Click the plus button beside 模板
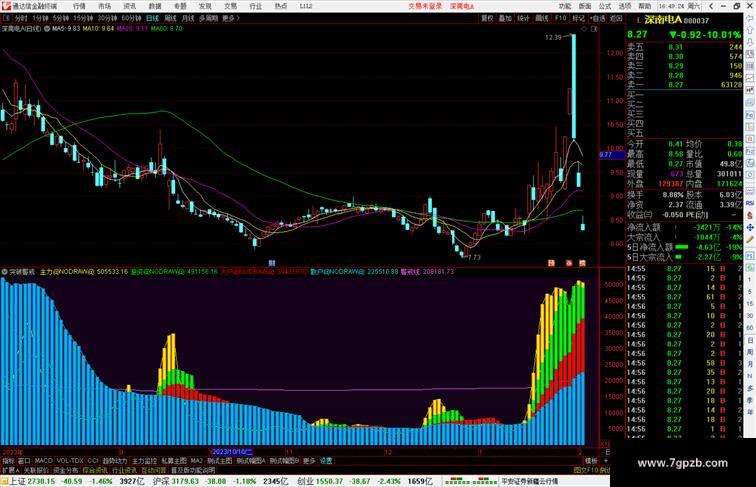This screenshot has width=756, height=487. coord(606,461)
